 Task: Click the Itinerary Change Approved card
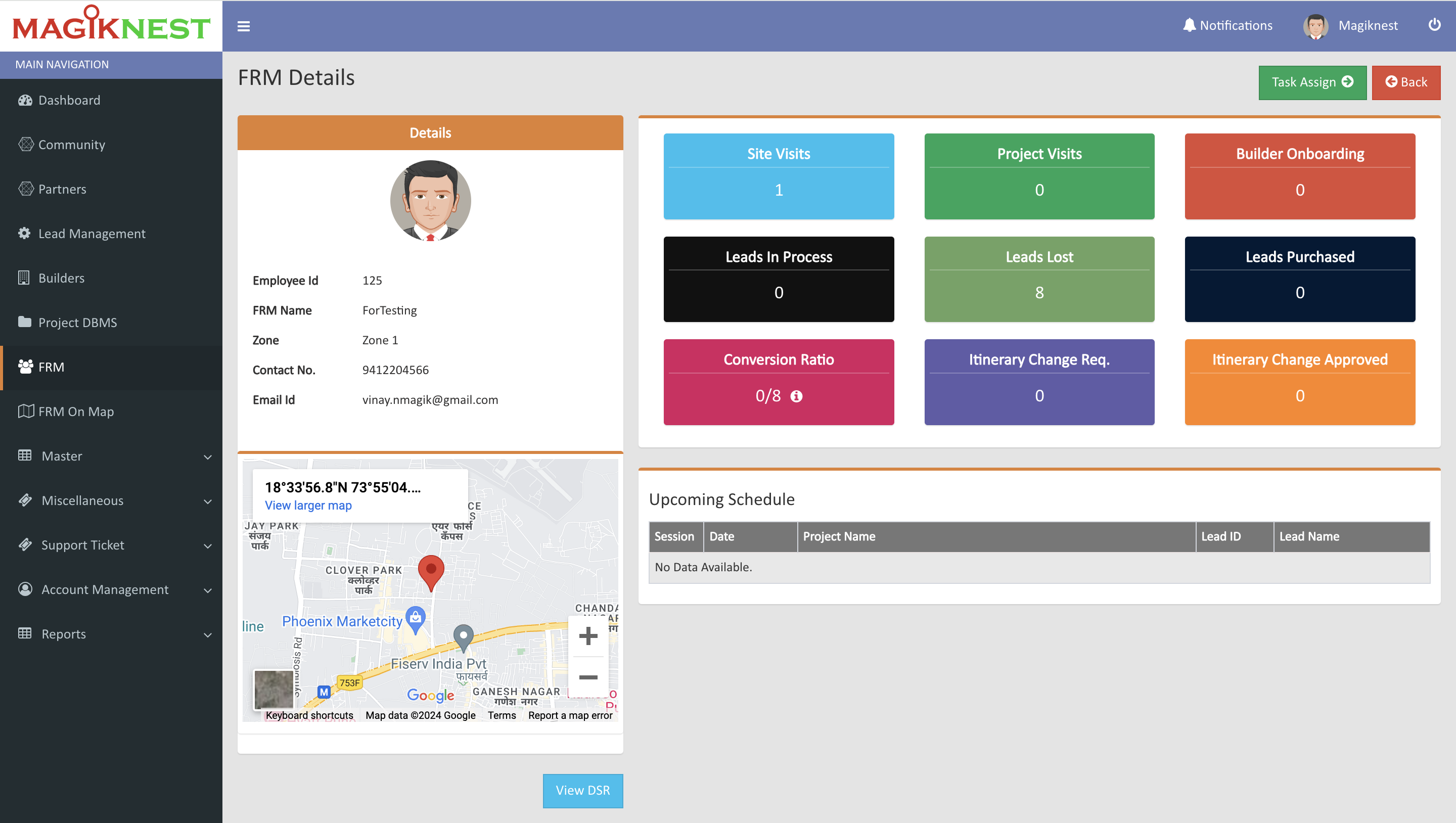pyautogui.click(x=1299, y=382)
